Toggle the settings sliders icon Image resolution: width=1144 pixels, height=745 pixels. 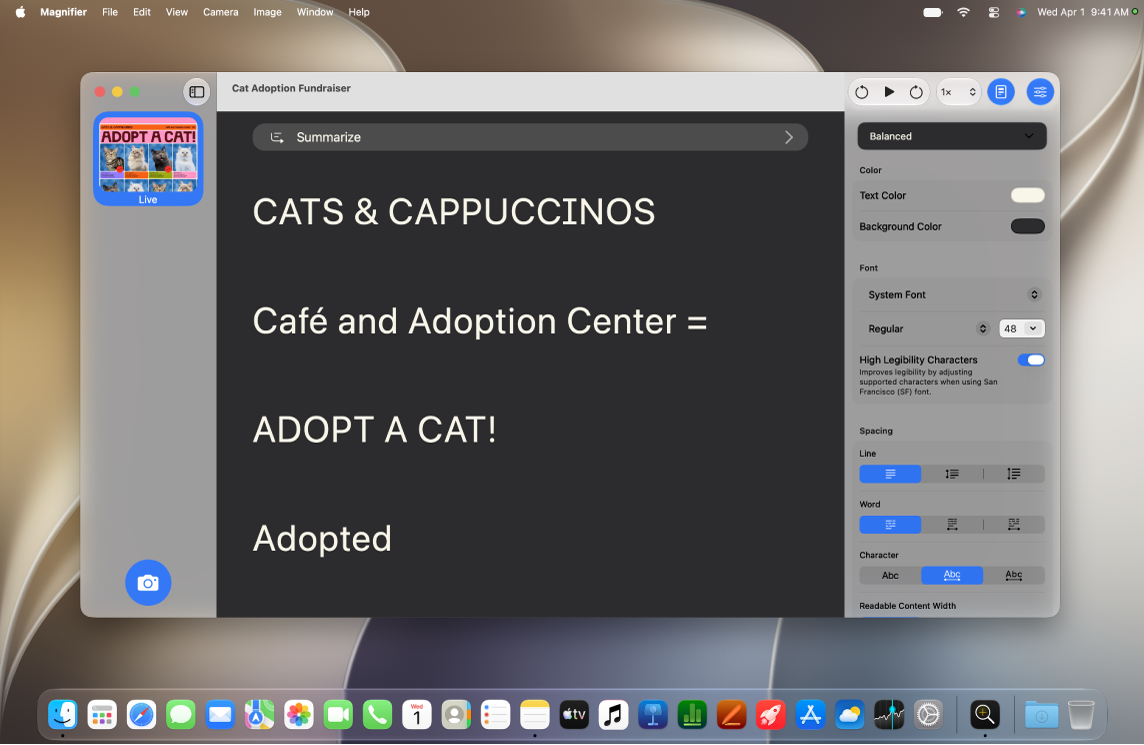[x=1040, y=92]
